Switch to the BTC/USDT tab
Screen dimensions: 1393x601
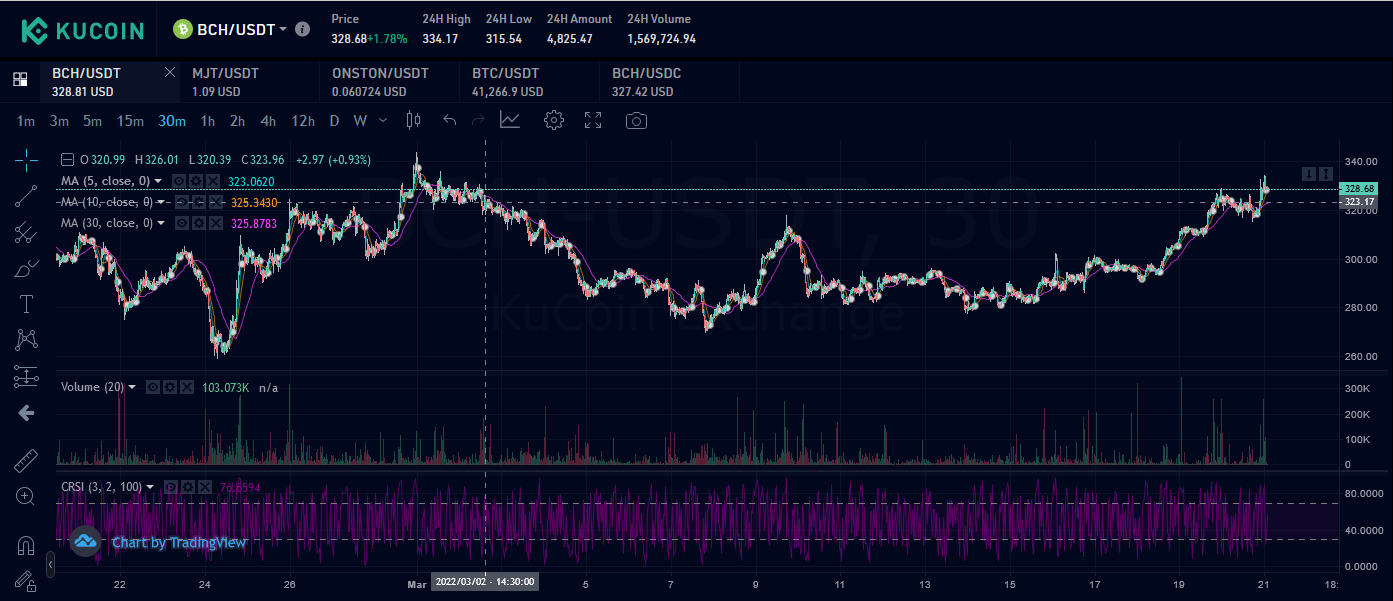pos(531,82)
